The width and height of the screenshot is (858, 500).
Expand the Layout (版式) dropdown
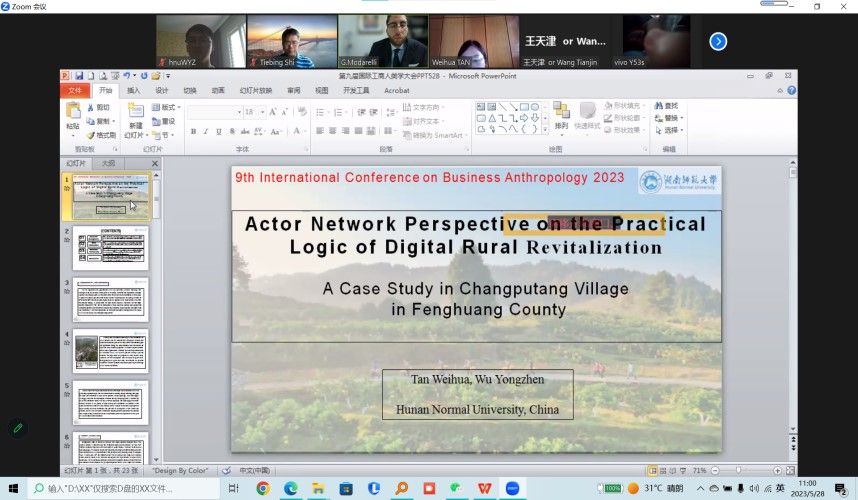coord(168,107)
